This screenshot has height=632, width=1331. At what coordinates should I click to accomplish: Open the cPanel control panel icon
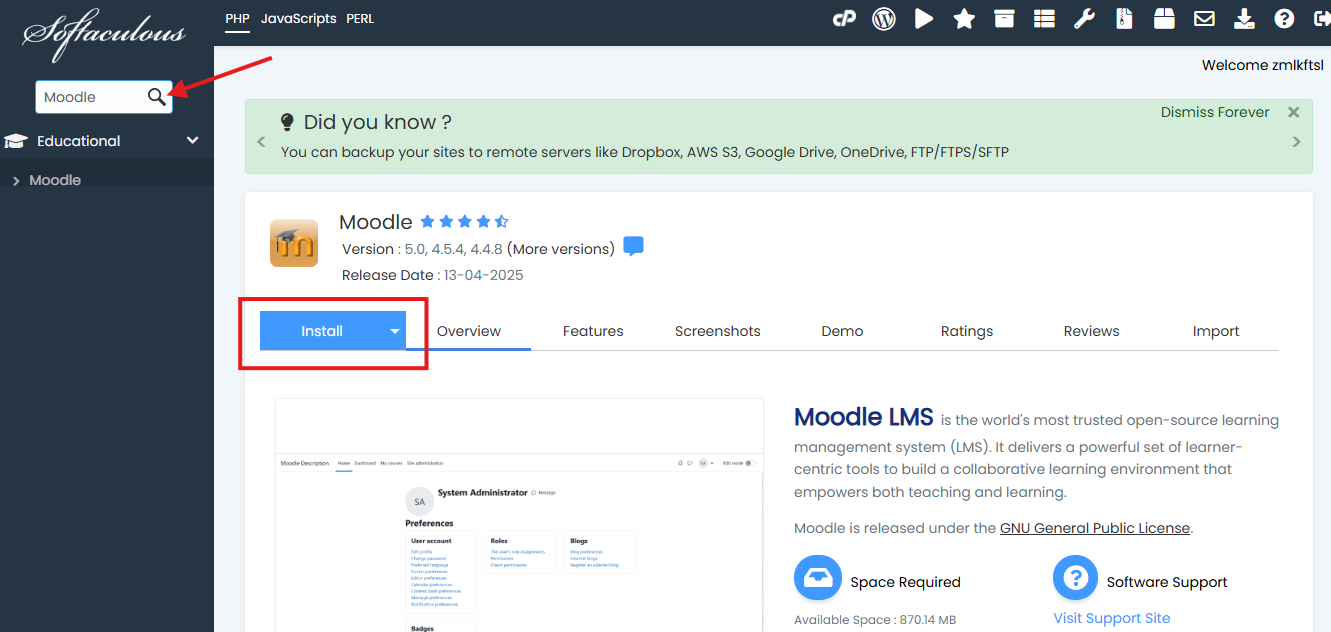coord(844,19)
